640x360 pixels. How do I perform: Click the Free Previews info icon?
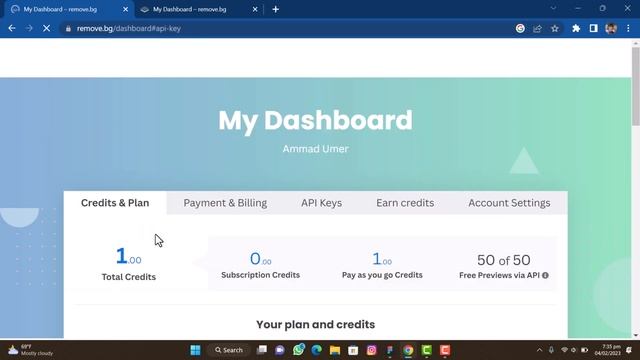point(545,276)
